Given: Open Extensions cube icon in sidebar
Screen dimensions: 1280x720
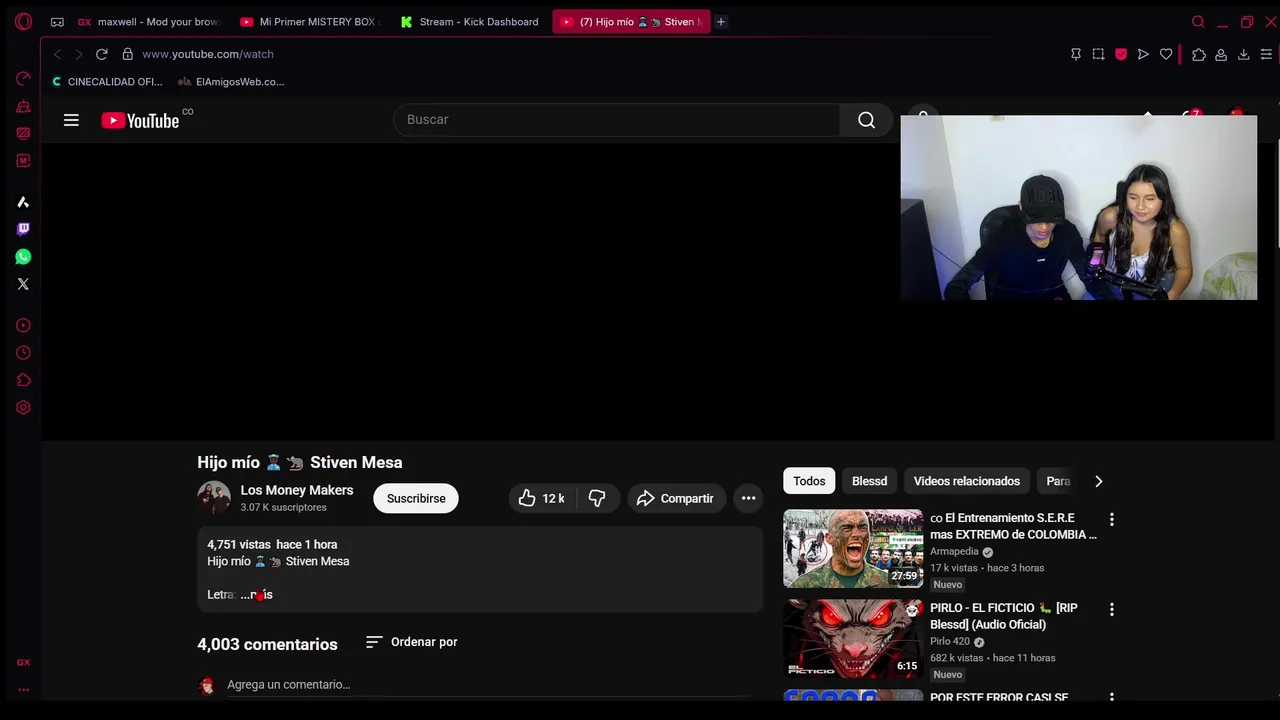Looking at the screenshot, I should click(x=23, y=380).
